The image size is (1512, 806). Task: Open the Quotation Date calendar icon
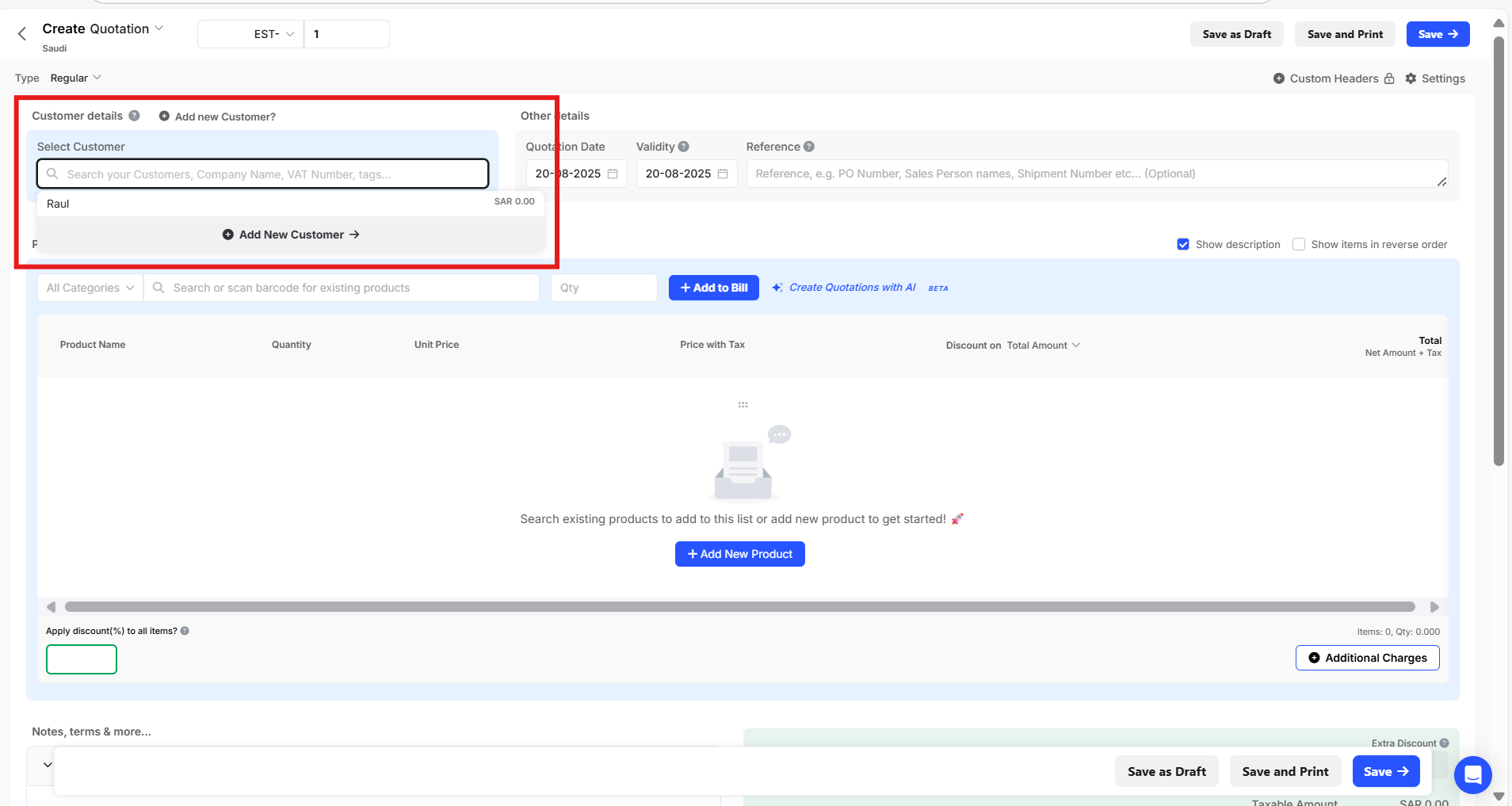click(613, 174)
